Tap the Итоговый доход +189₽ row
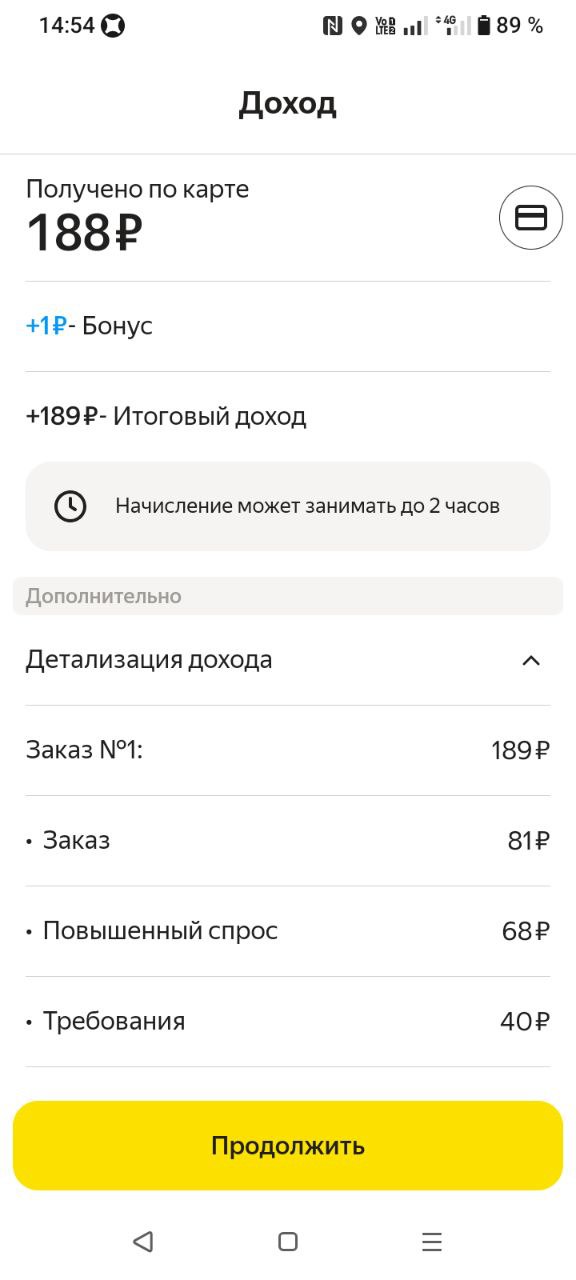 tap(288, 416)
